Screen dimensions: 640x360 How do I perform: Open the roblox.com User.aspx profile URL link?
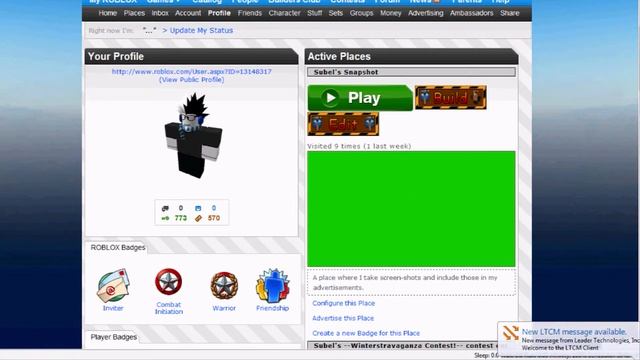point(192,71)
